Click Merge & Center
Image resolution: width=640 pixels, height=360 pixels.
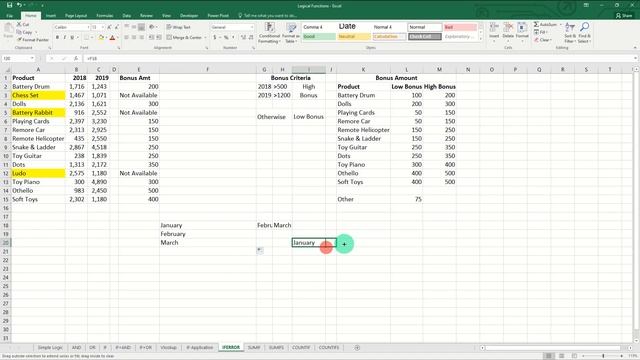(184, 38)
